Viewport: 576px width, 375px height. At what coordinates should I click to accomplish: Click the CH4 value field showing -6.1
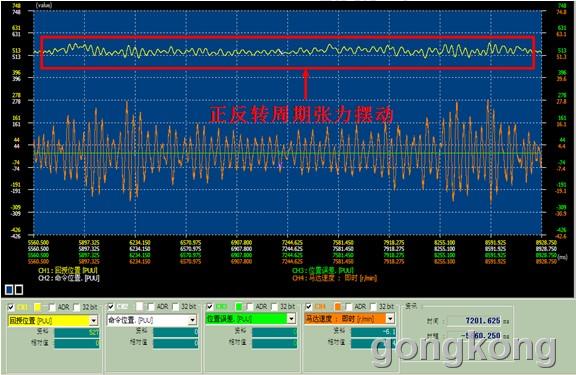coord(373,332)
